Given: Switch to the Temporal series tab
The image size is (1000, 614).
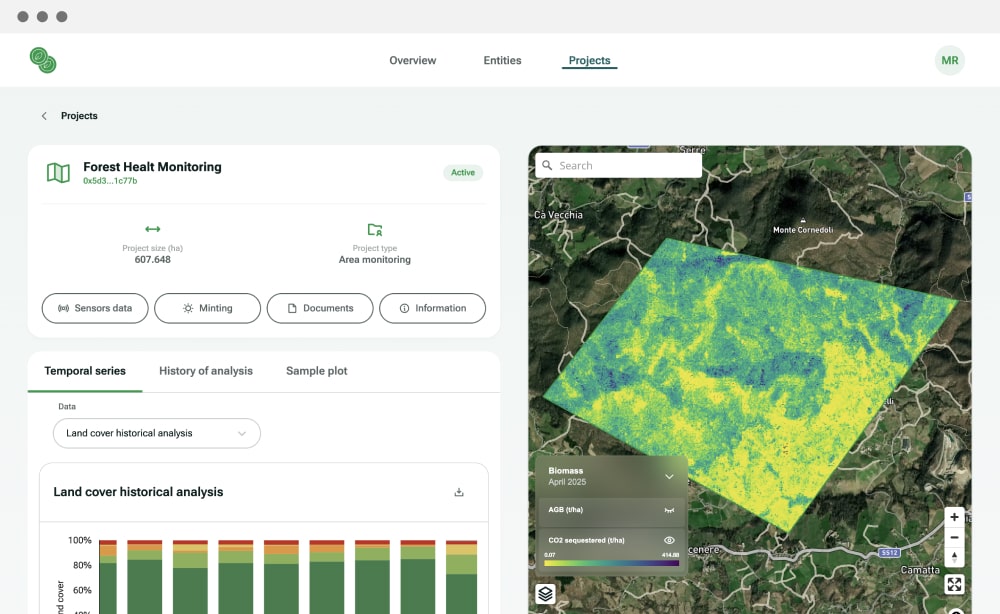Looking at the screenshot, I should (x=85, y=371).
